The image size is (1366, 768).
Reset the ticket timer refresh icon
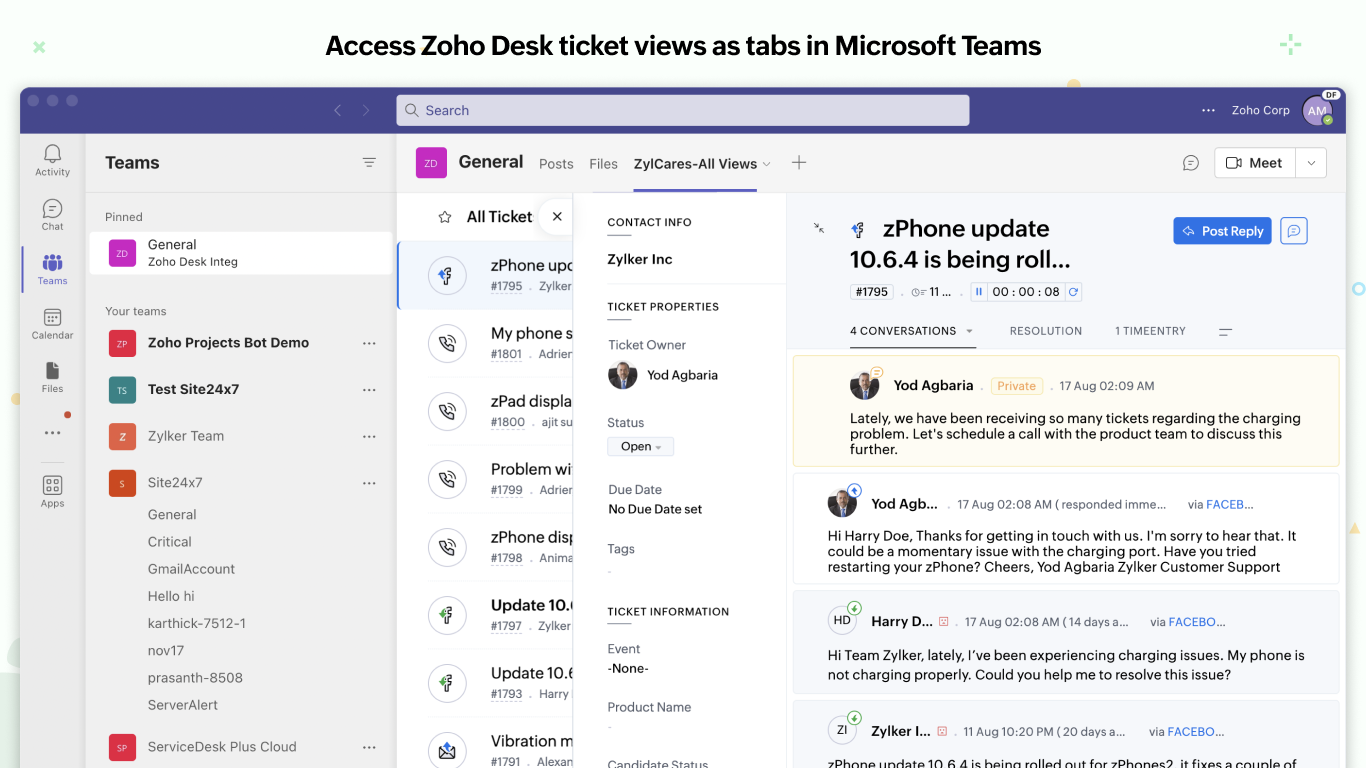click(x=1073, y=292)
